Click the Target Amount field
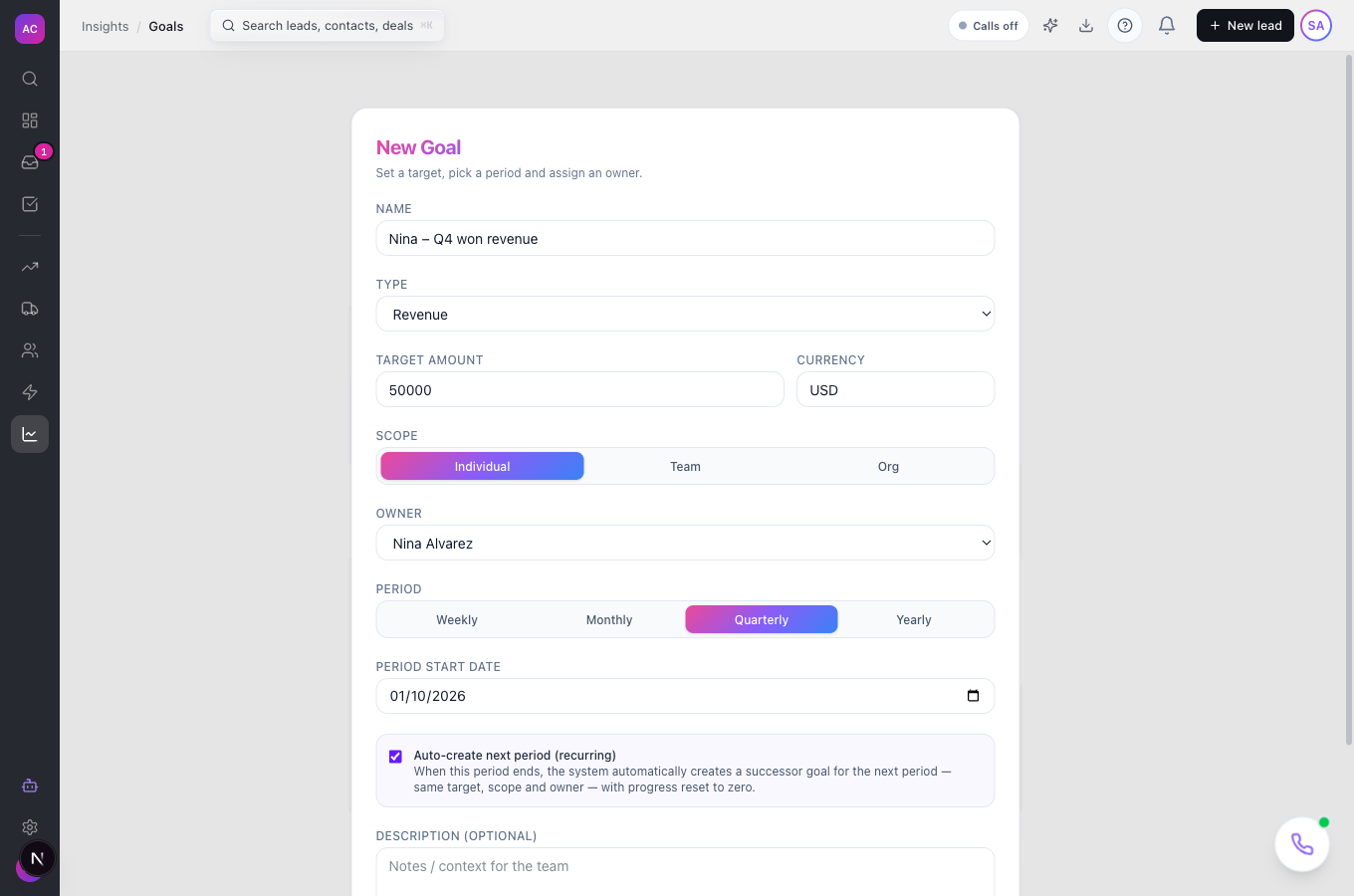 click(580, 389)
